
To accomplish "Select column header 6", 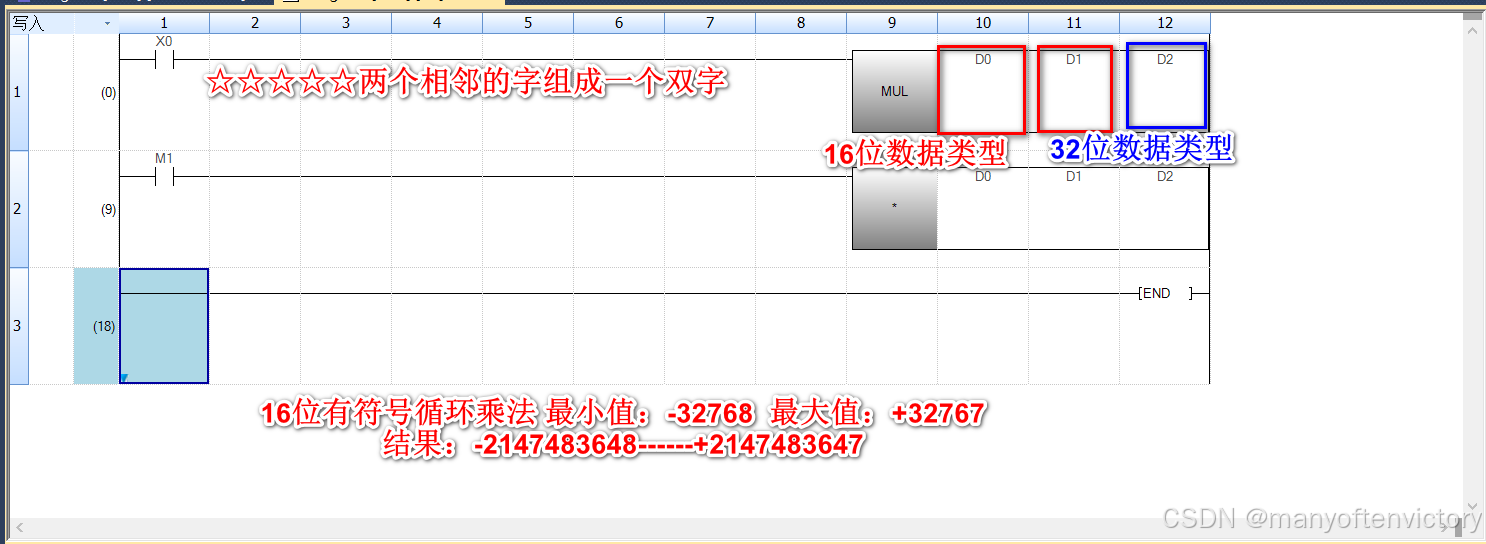I will click(619, 22).
